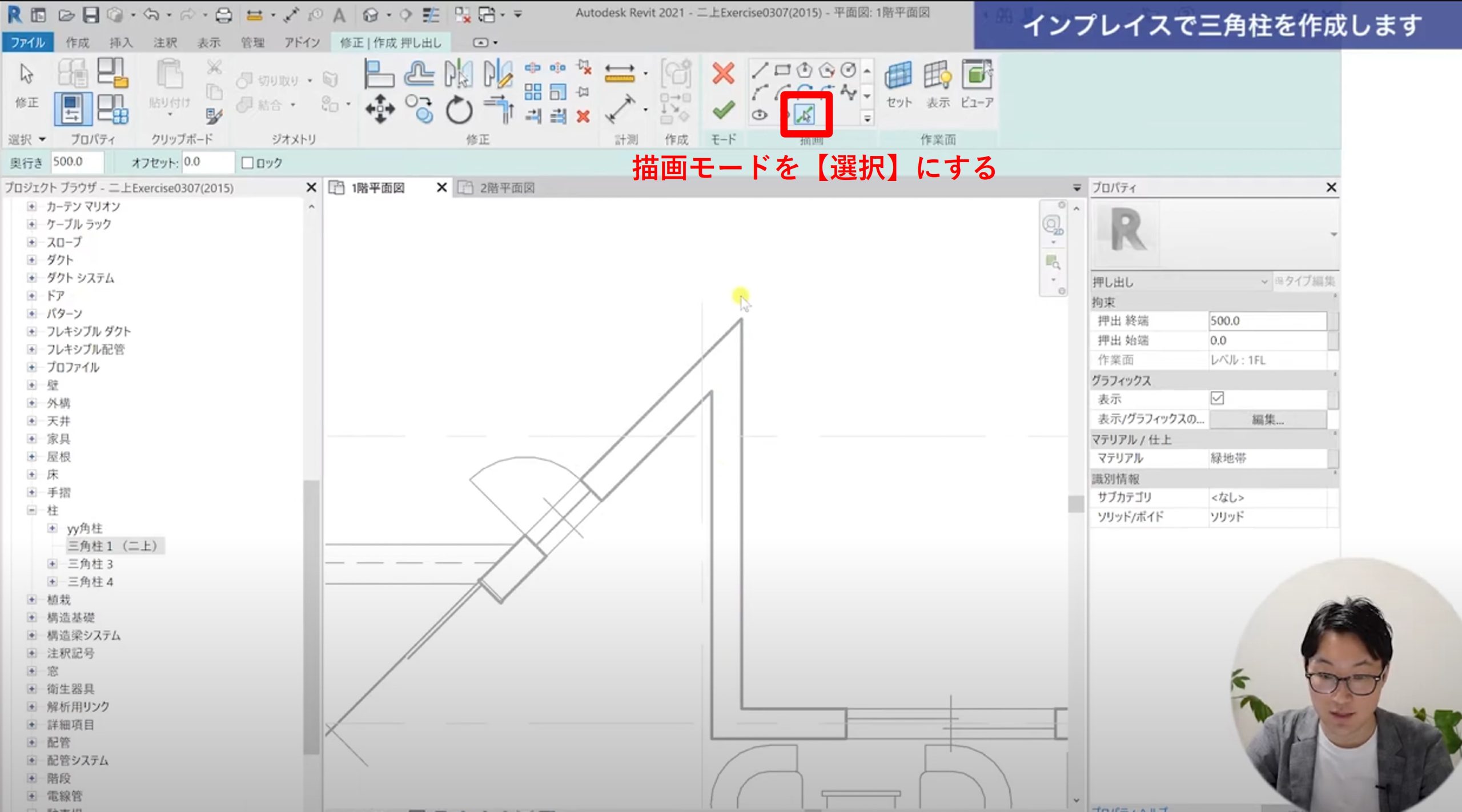
Task: Select the Rotate tool in the Modify panel
Action: (459, 110)
